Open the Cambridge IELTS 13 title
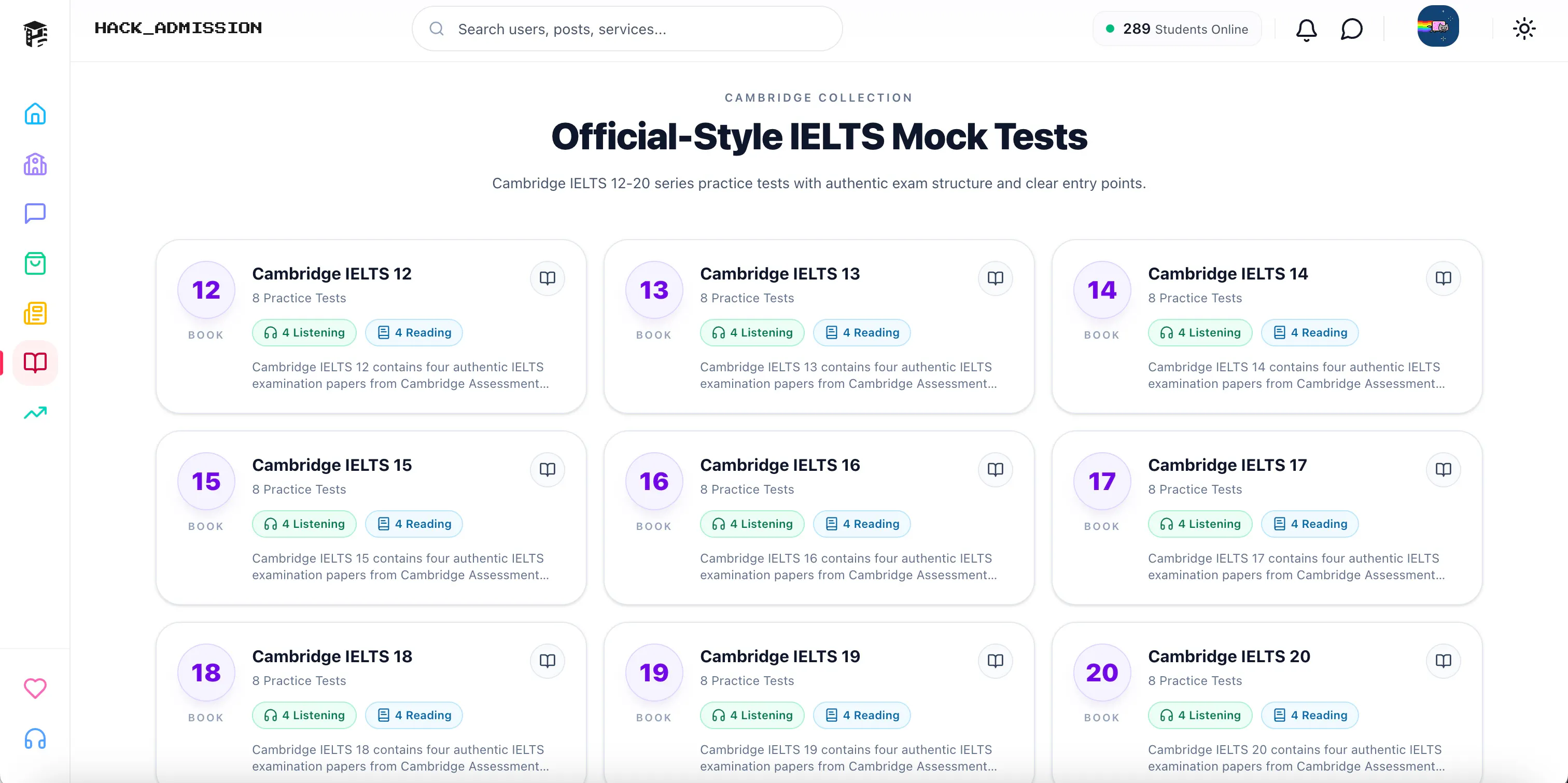This screenshot has width=1568, height=783. (780, 274)
